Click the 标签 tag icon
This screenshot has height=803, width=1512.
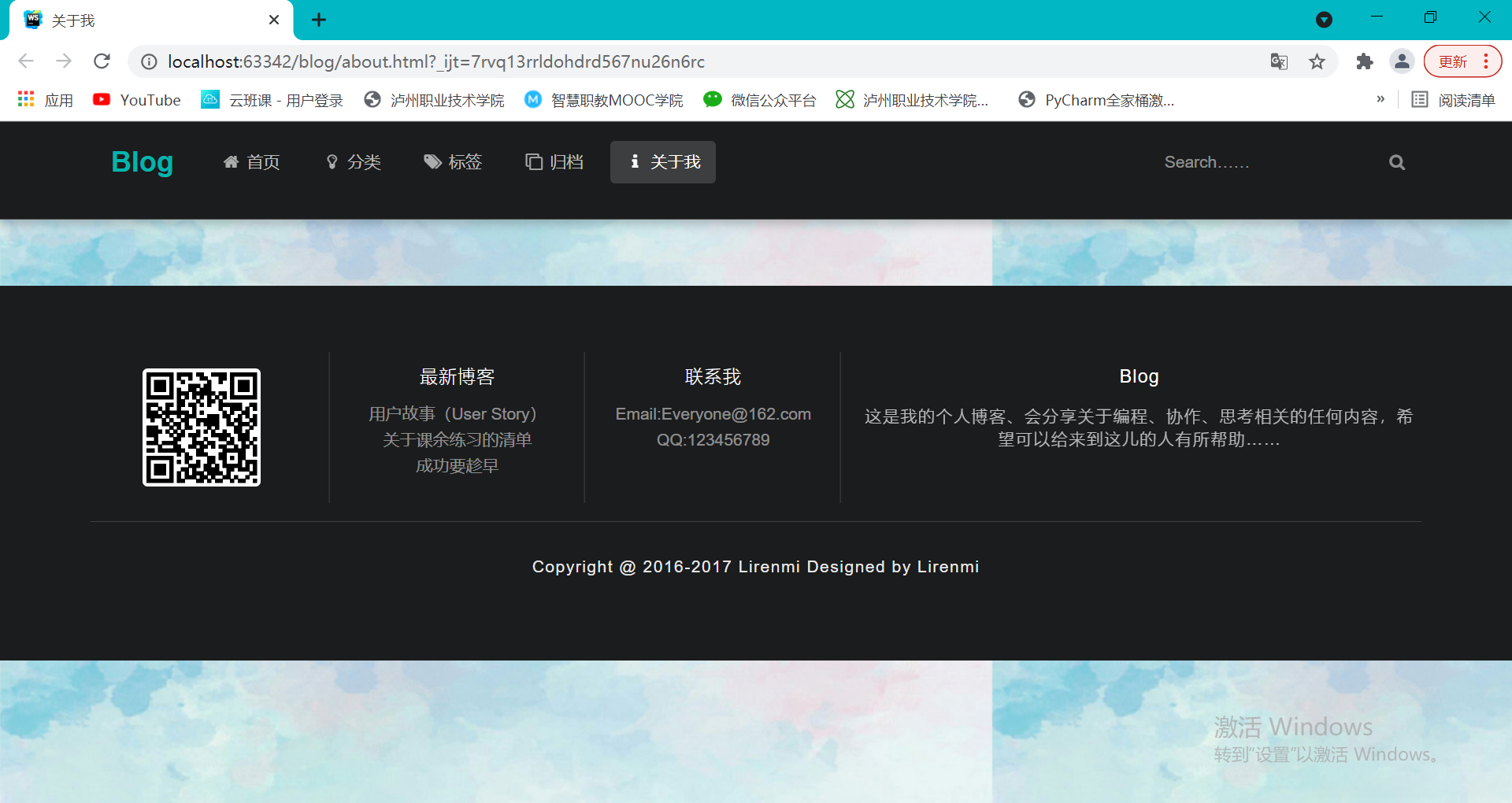click(x=432, y=161)
